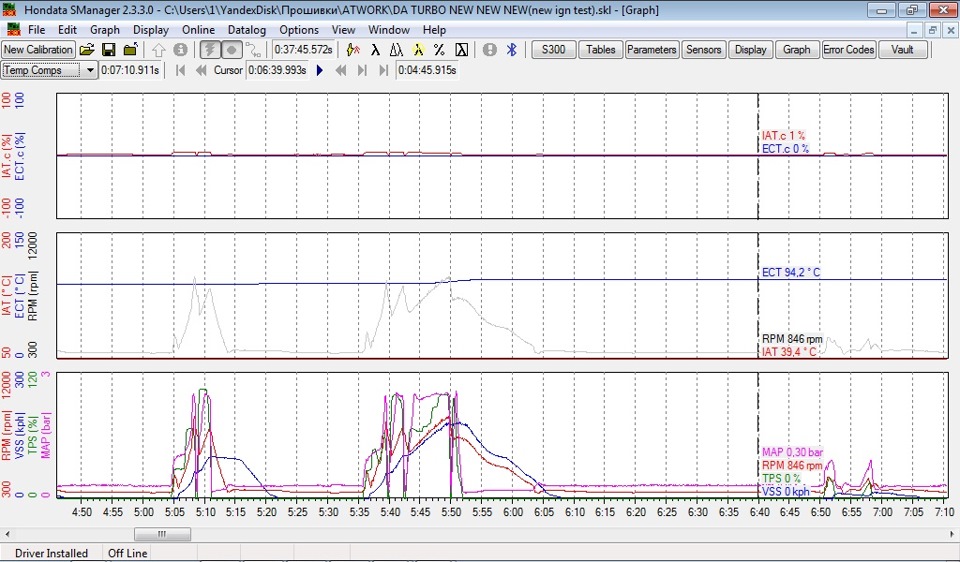Open the Window menu

point(389,29)
